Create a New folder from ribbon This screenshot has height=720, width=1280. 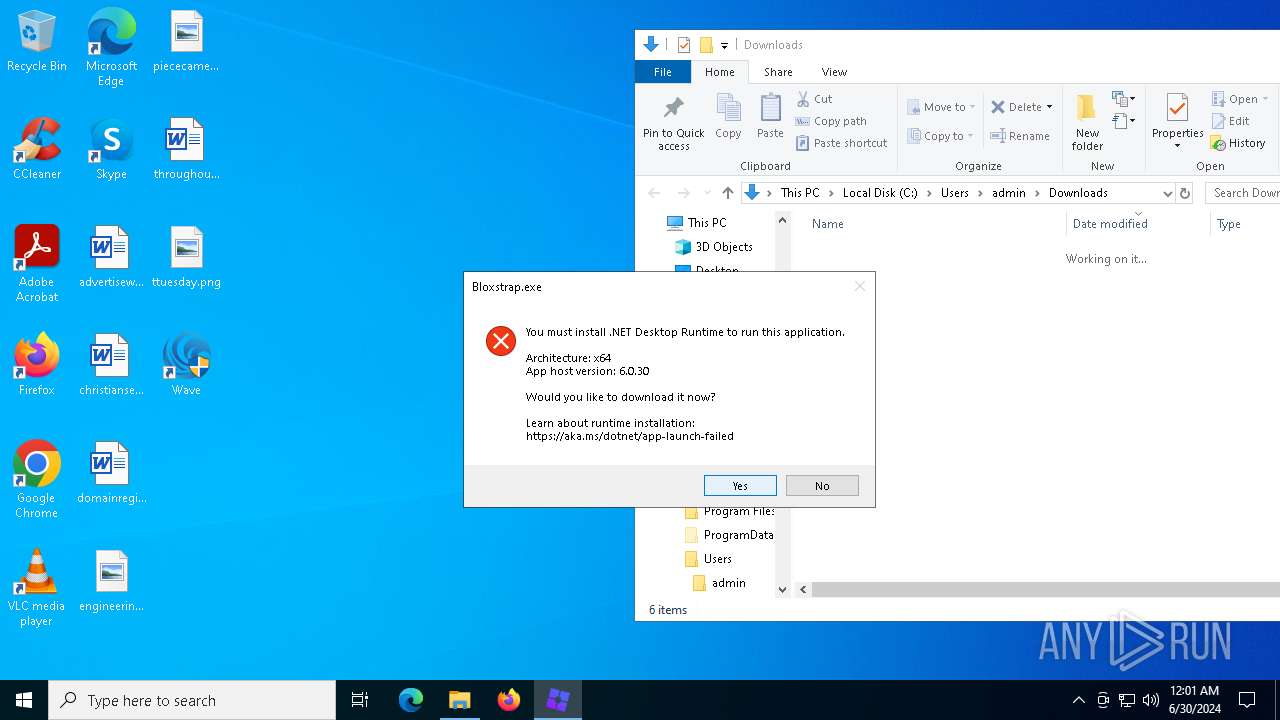click(1087, 123)
